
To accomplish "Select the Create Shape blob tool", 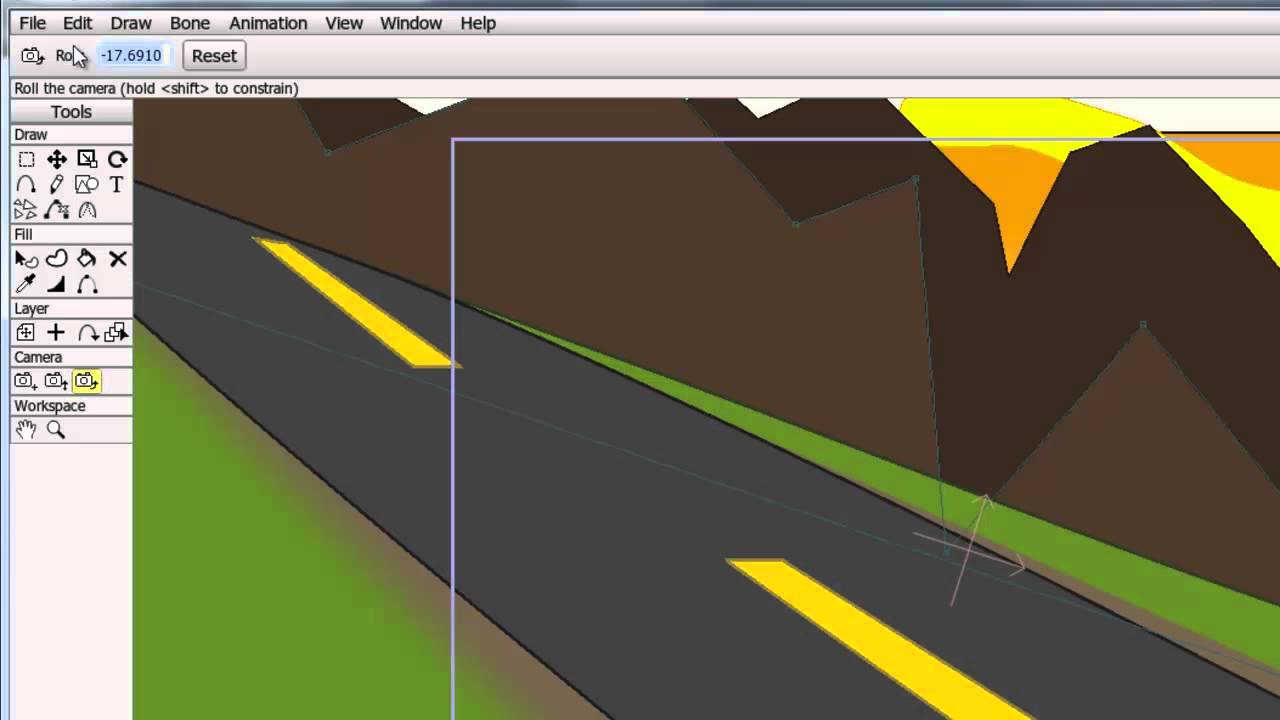I will point(57,259).
